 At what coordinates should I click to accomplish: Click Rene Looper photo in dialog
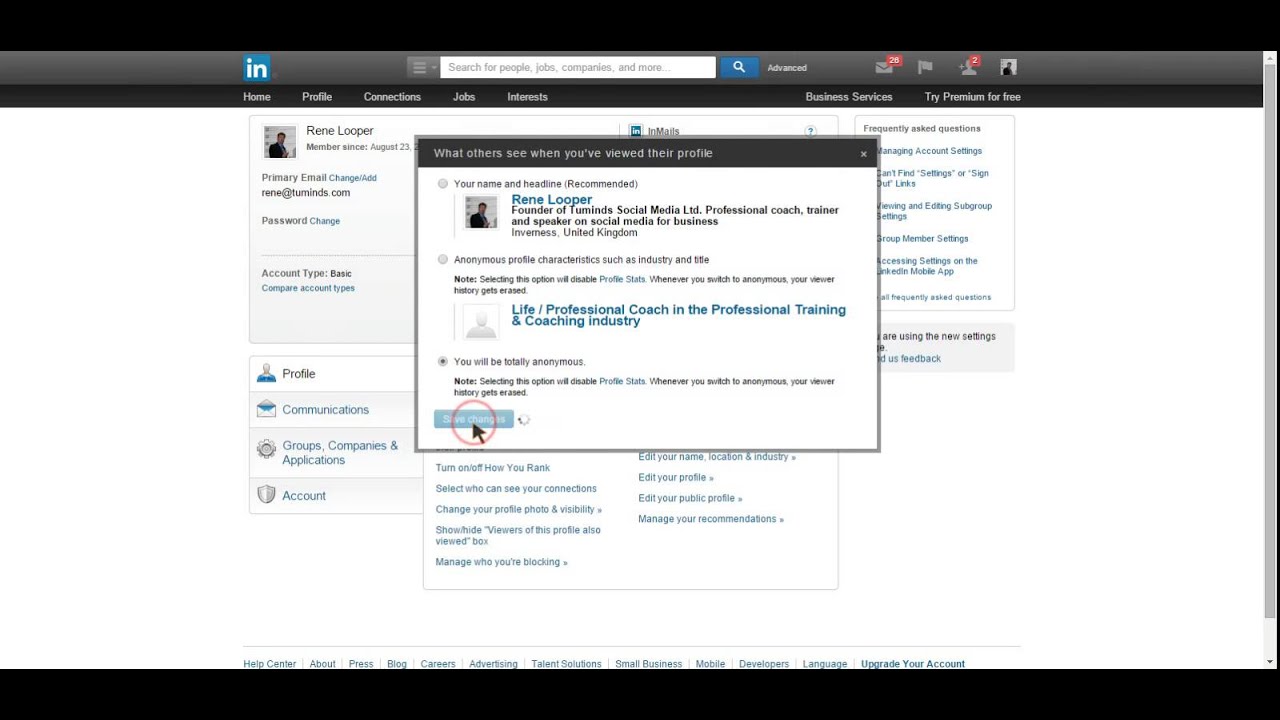(482, 212)
